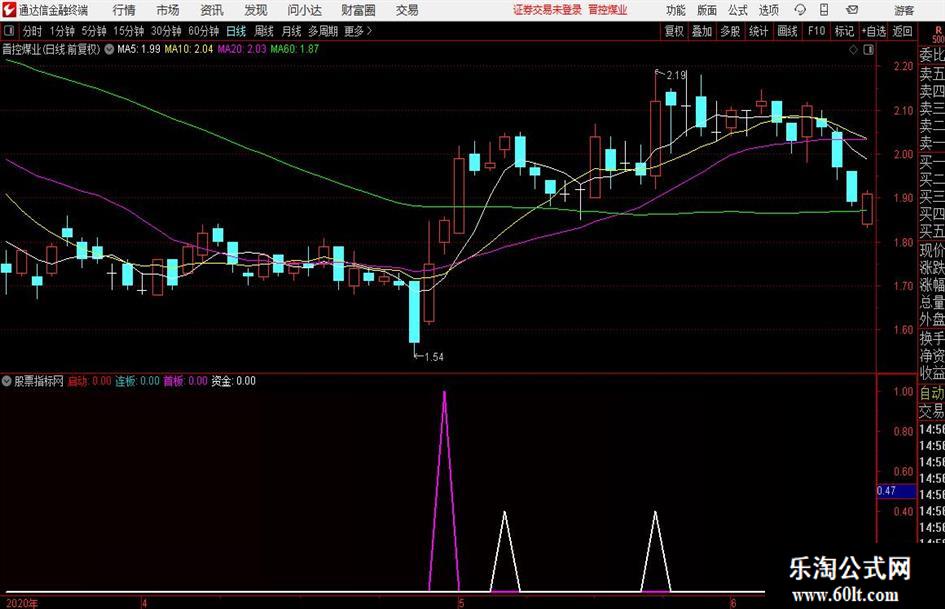Viewport: 945px width, 609px height.
Task: Expand 更多 period options
Action: coord(359,31)
